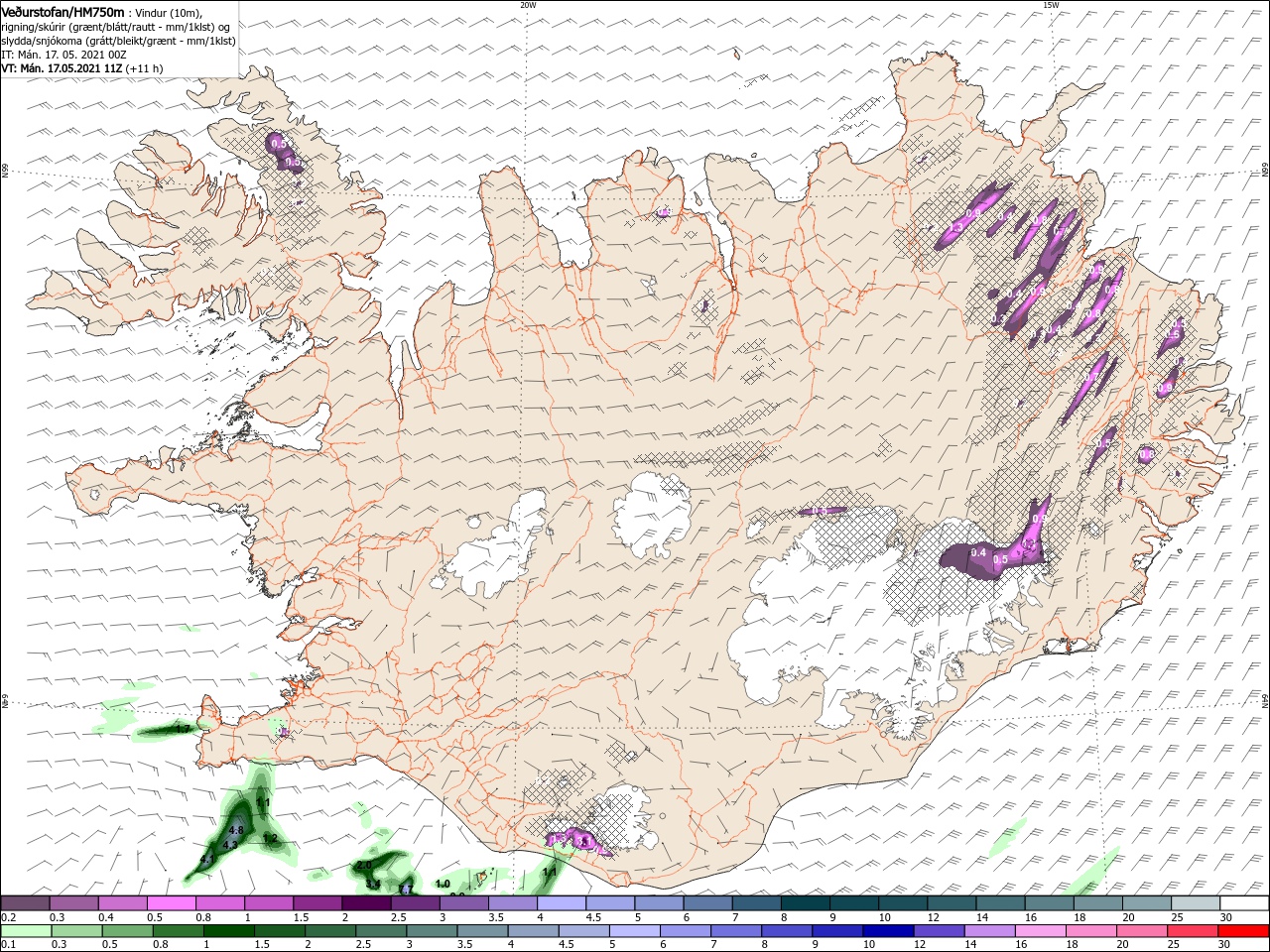The width and height of the screenshot is (1270, 952).
Task: Pick the darkest green 1 rain legend swatch
Action: pyautogui.click(x=228, y=930)
